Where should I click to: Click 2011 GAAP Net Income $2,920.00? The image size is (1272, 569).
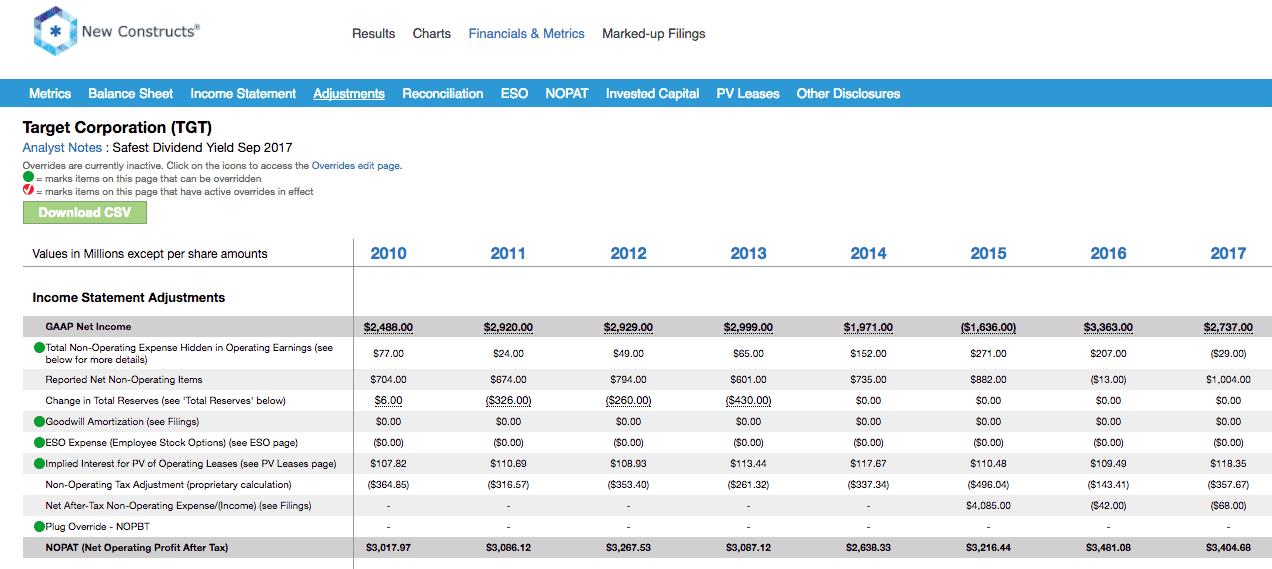pos(508,327)
